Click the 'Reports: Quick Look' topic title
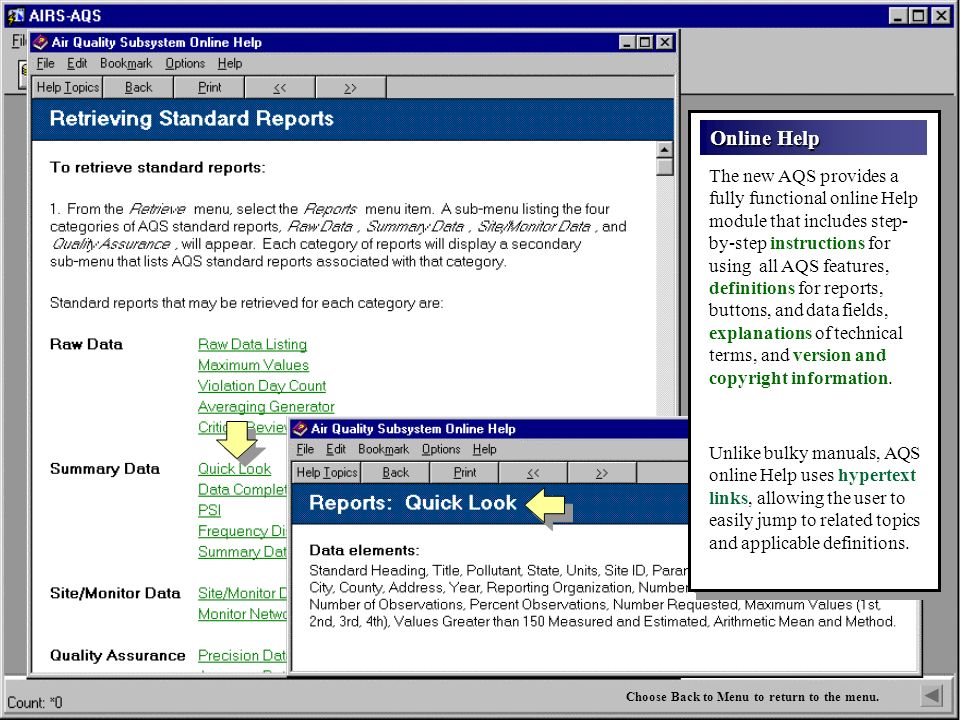 (413, 503)
